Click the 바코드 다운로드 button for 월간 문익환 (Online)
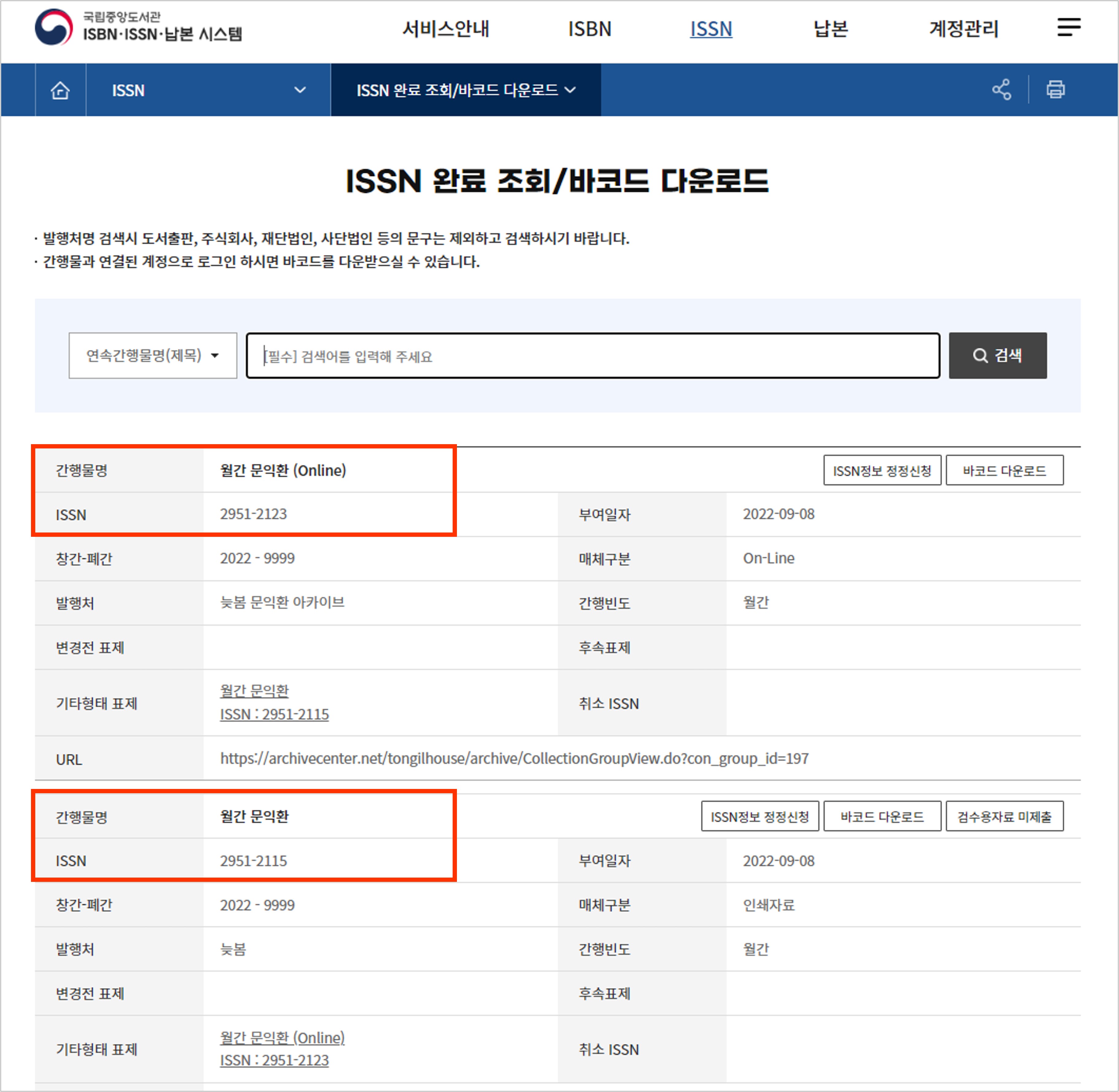The image size is (1119, 1092). click(1005, 470)
